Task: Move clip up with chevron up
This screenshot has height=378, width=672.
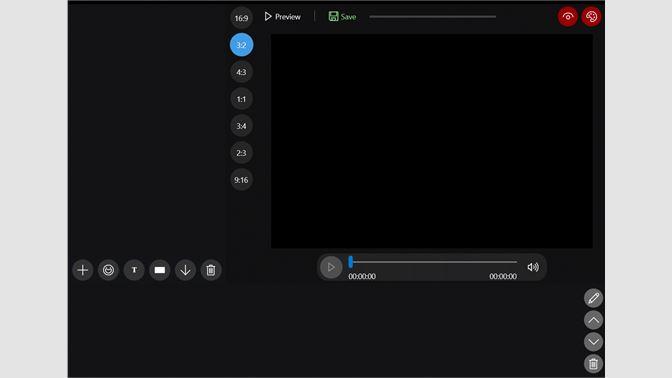Action: pyautogui.click(x=594, y=320)
